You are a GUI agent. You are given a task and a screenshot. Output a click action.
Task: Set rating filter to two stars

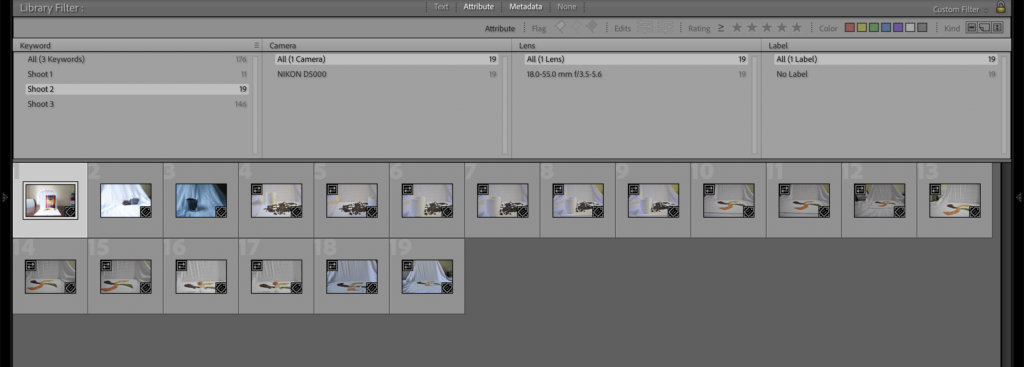[x=752, y=27]
